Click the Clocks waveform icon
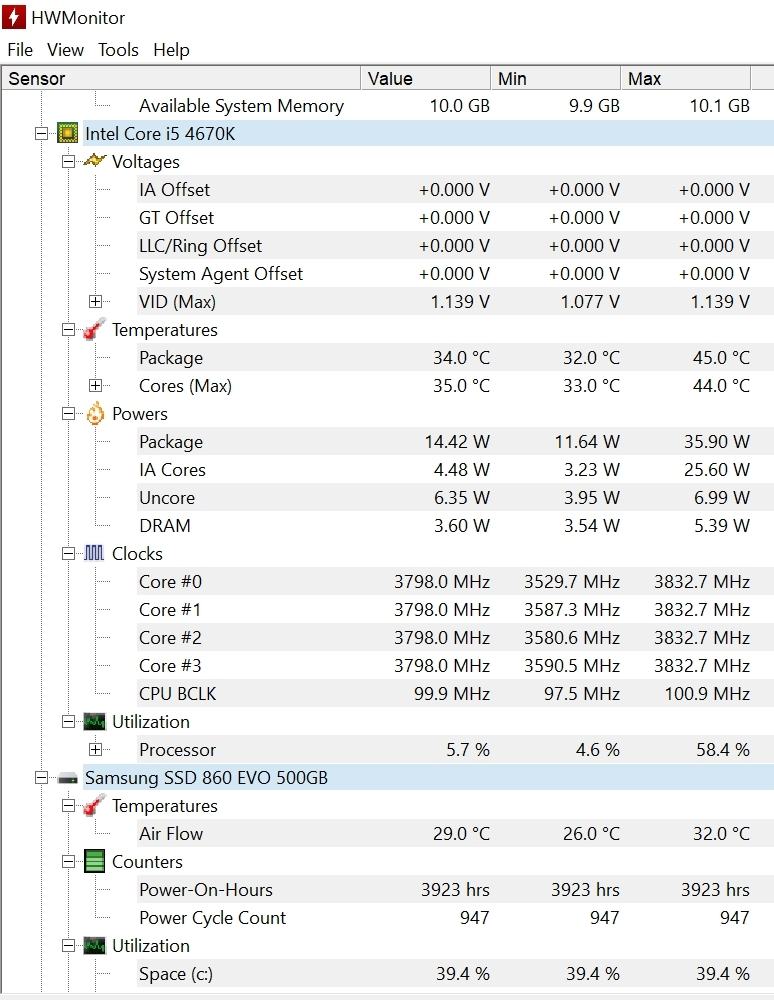 (94, 553)
